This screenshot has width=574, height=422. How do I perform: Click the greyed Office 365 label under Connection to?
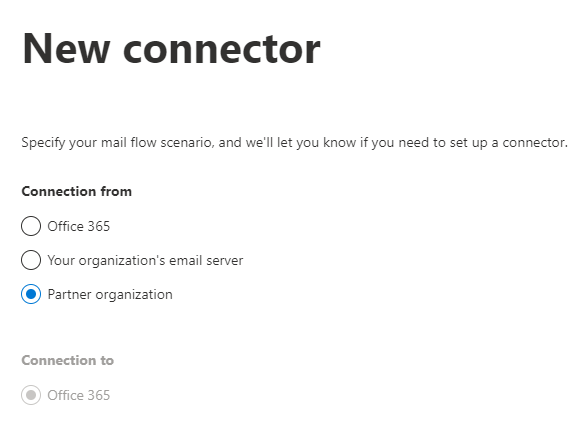pyautogui.click(x=79, y=395)
